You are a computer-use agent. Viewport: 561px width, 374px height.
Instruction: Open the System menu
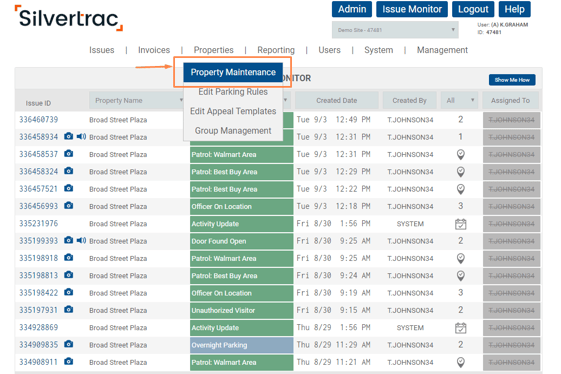click(x=379, y=50)
